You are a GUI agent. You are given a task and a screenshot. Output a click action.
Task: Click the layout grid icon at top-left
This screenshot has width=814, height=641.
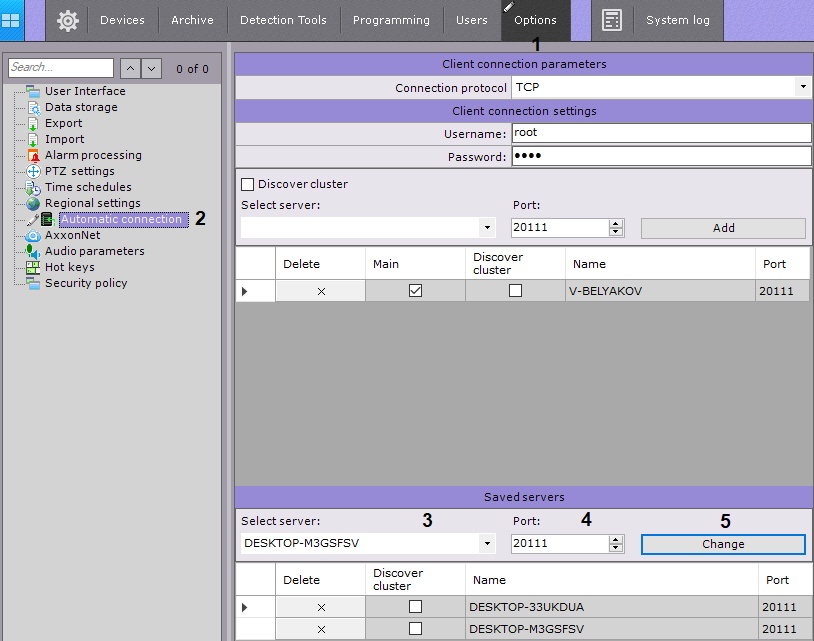coord(11,20)
